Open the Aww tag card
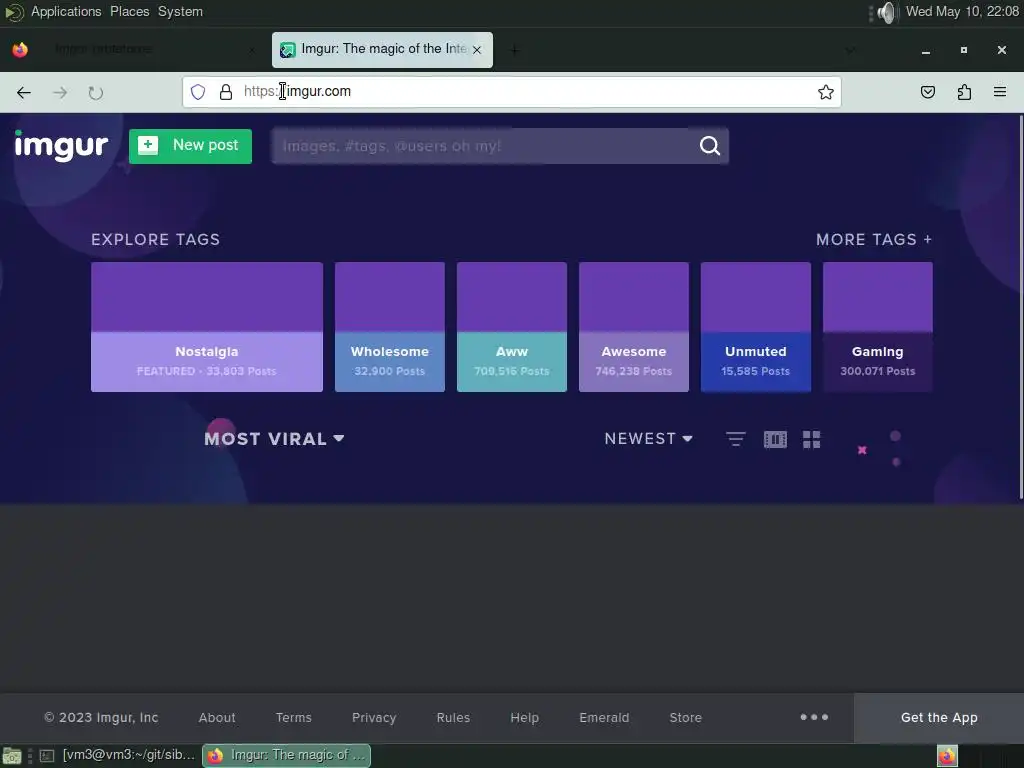Screen dimensions: 1024x768 click(512, 327)
